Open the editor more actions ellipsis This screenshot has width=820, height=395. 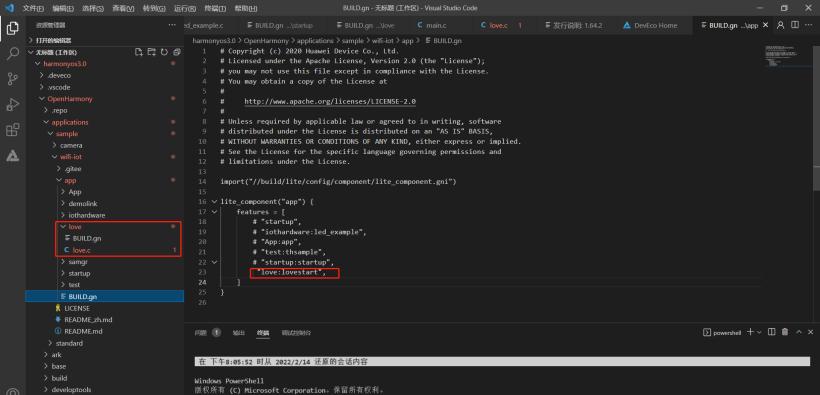click(808, 25)
